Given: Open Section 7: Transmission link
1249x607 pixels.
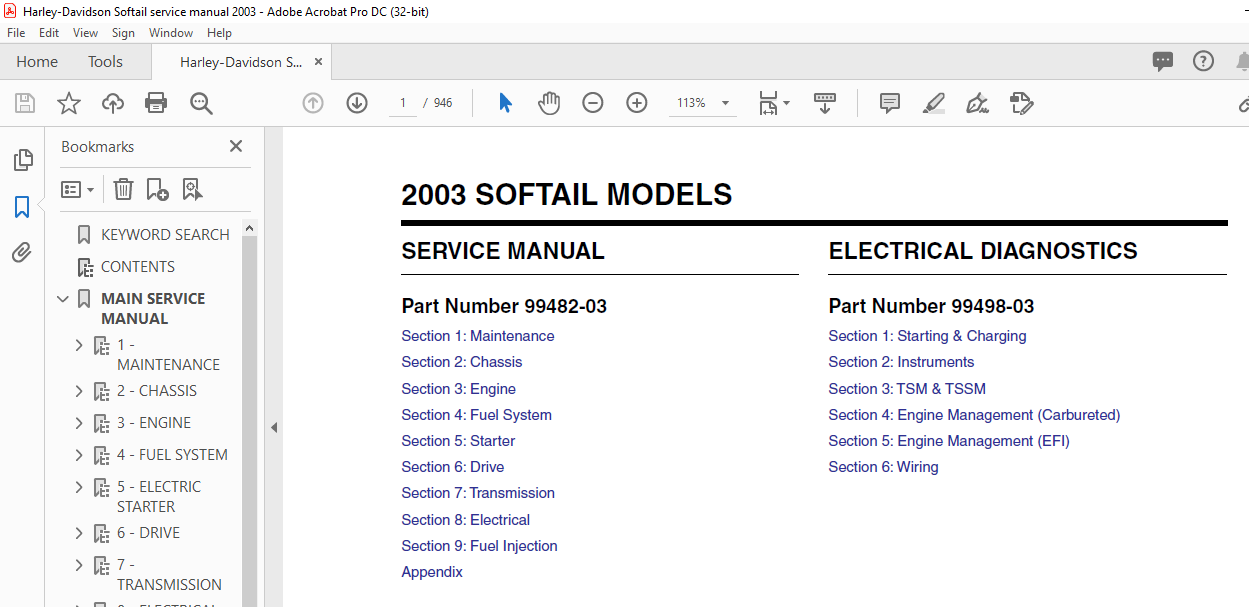Looking at the screenshot, I should 478,493.
